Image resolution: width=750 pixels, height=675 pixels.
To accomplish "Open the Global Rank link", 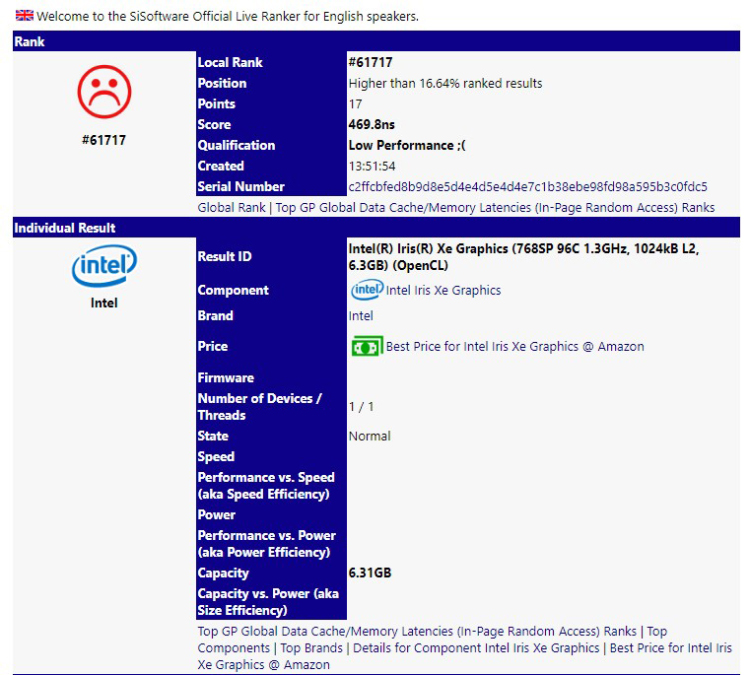I will [232, 208].
